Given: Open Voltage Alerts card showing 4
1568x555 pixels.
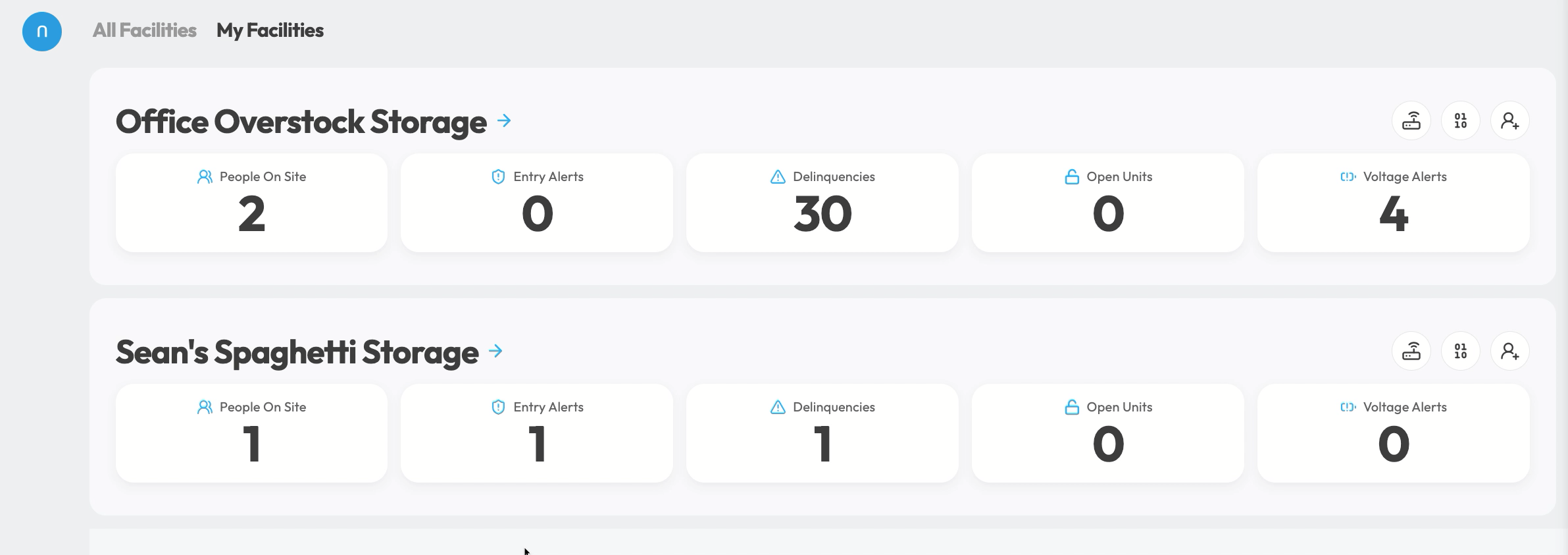Looking at the screenshot, I should [x=1394, y=203].
